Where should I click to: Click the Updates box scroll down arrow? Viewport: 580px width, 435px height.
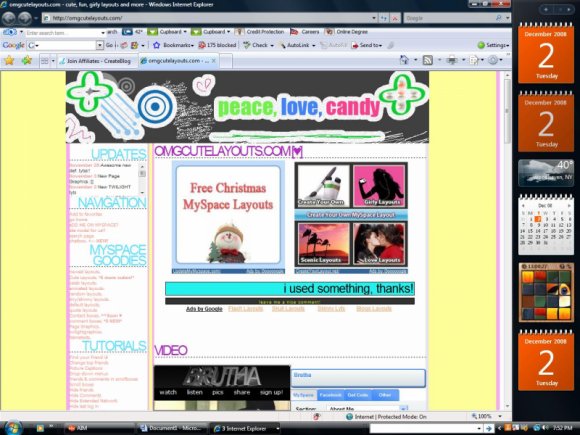(142, 193)
